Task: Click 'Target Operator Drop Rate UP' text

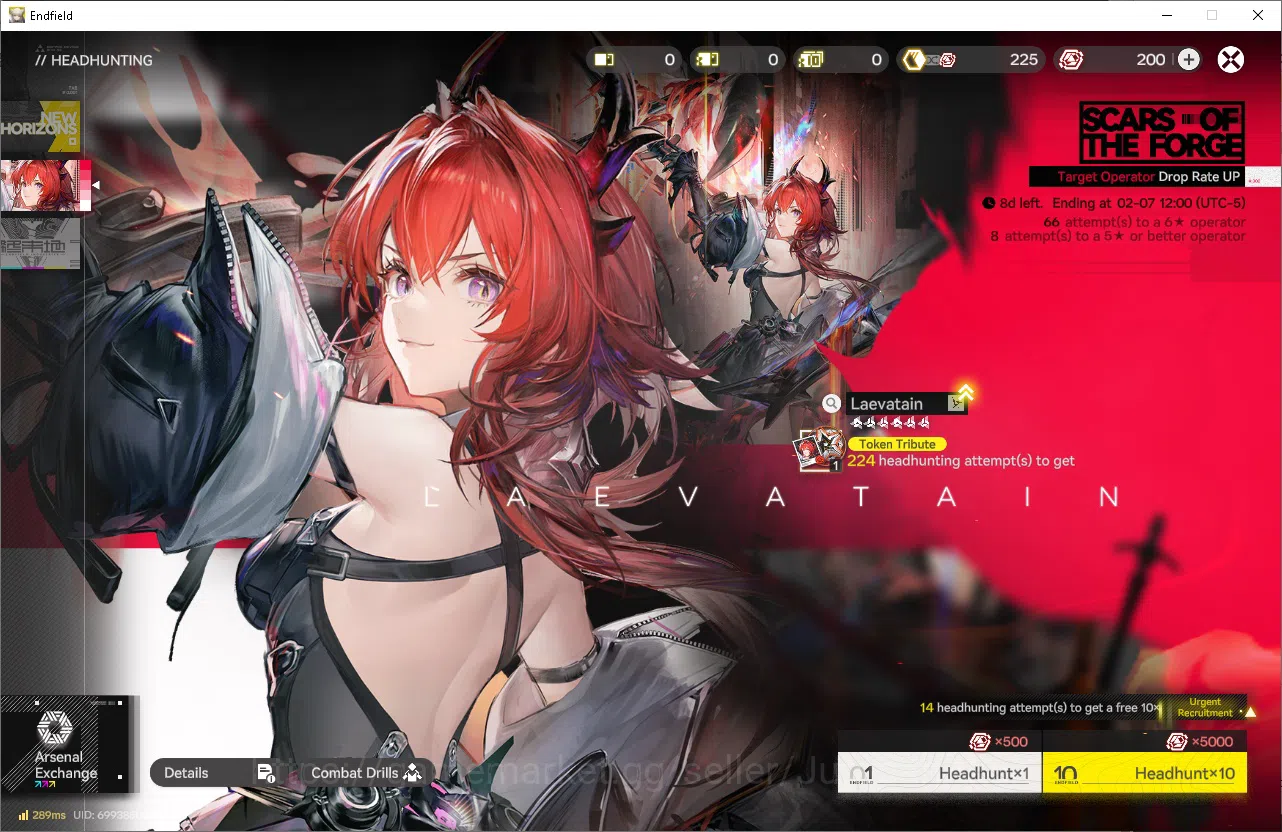Action: 1150,177
